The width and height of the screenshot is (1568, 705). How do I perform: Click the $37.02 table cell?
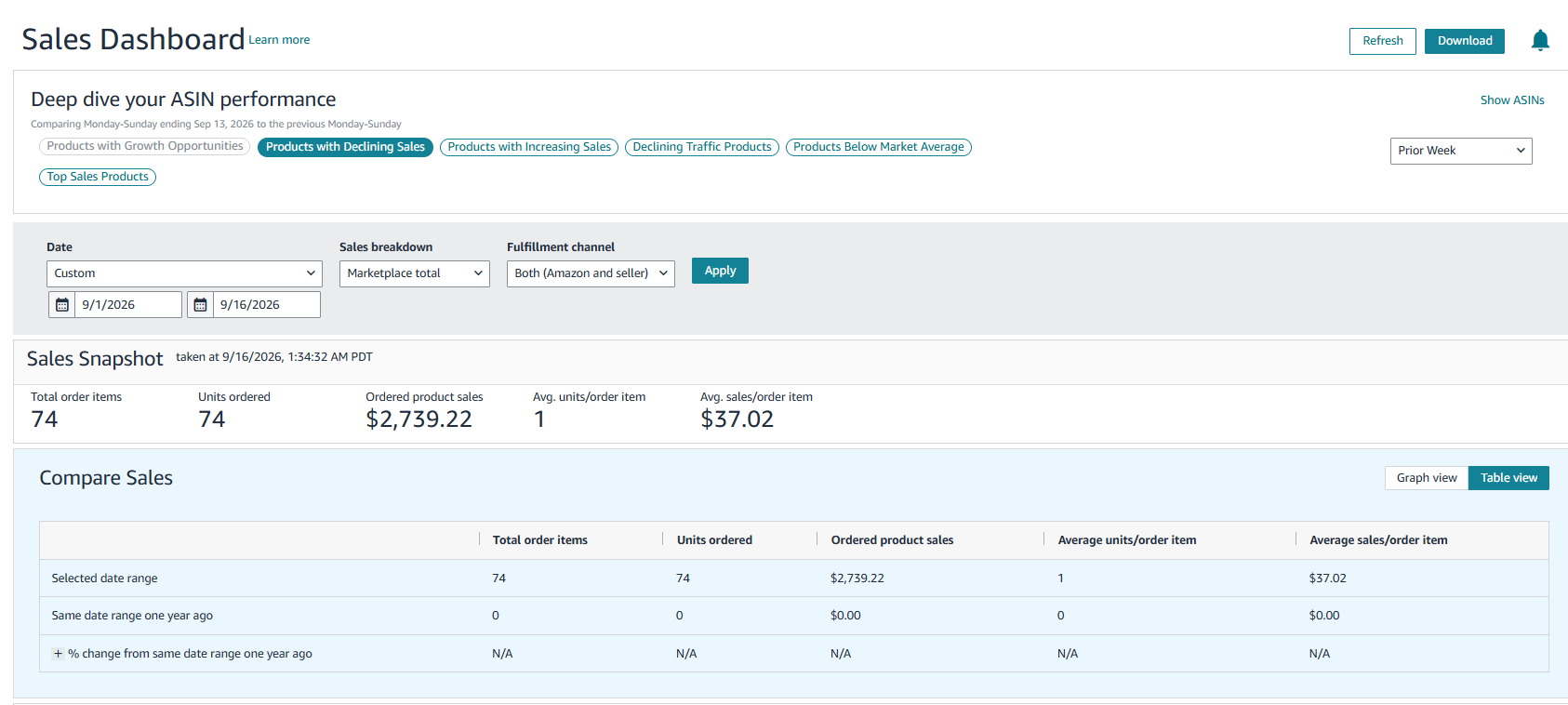[x=1327, y=579]
